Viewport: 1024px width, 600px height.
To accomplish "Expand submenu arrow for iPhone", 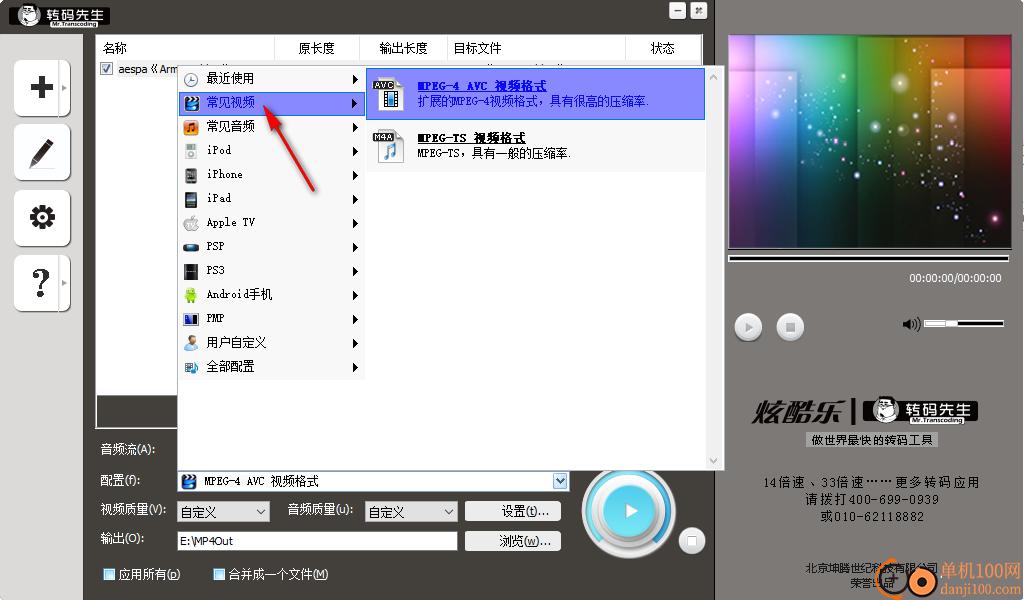I will tap(355, 176).
